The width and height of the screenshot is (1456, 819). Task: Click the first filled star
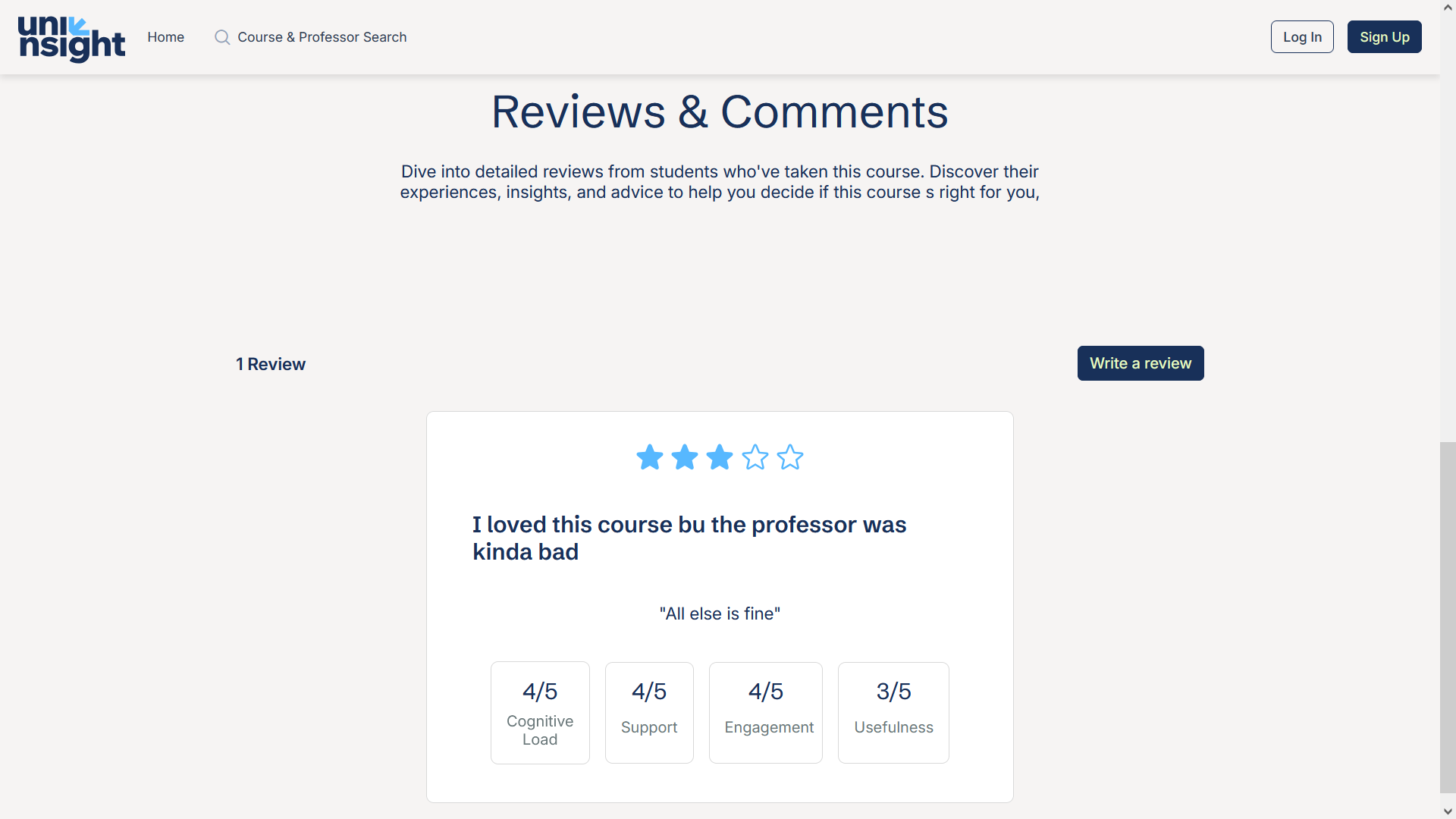point(649,457)
